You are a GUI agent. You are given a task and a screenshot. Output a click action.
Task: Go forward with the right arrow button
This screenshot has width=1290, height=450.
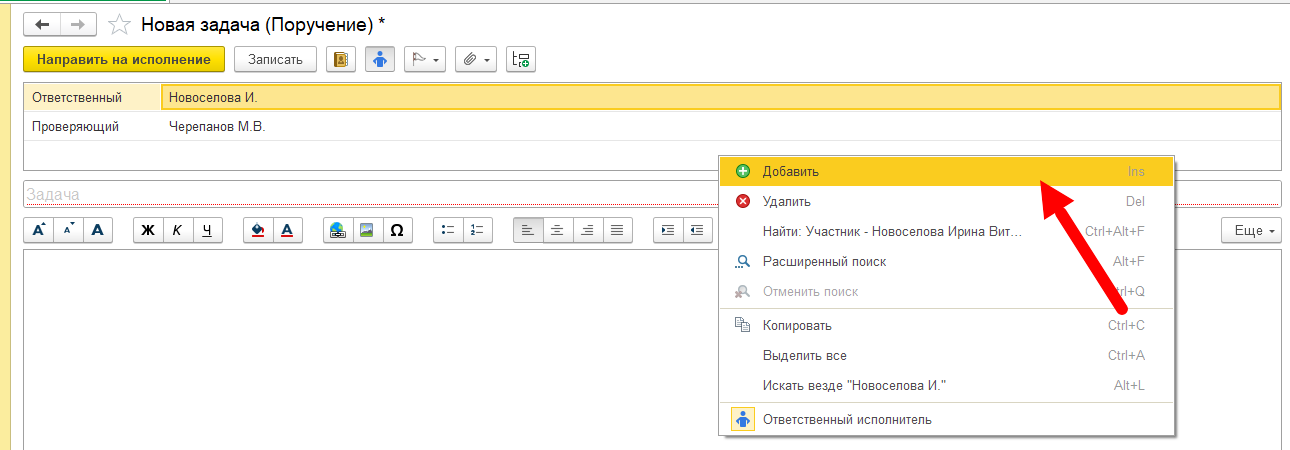point(77,24)
